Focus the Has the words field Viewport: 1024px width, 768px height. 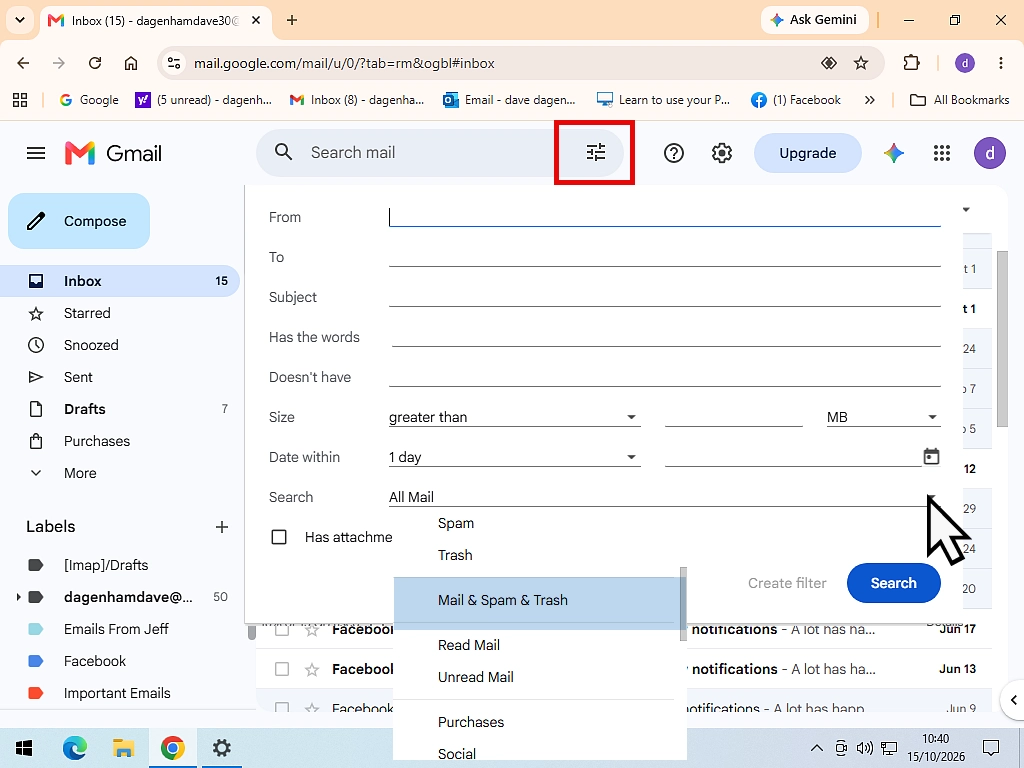click(664, 337)
